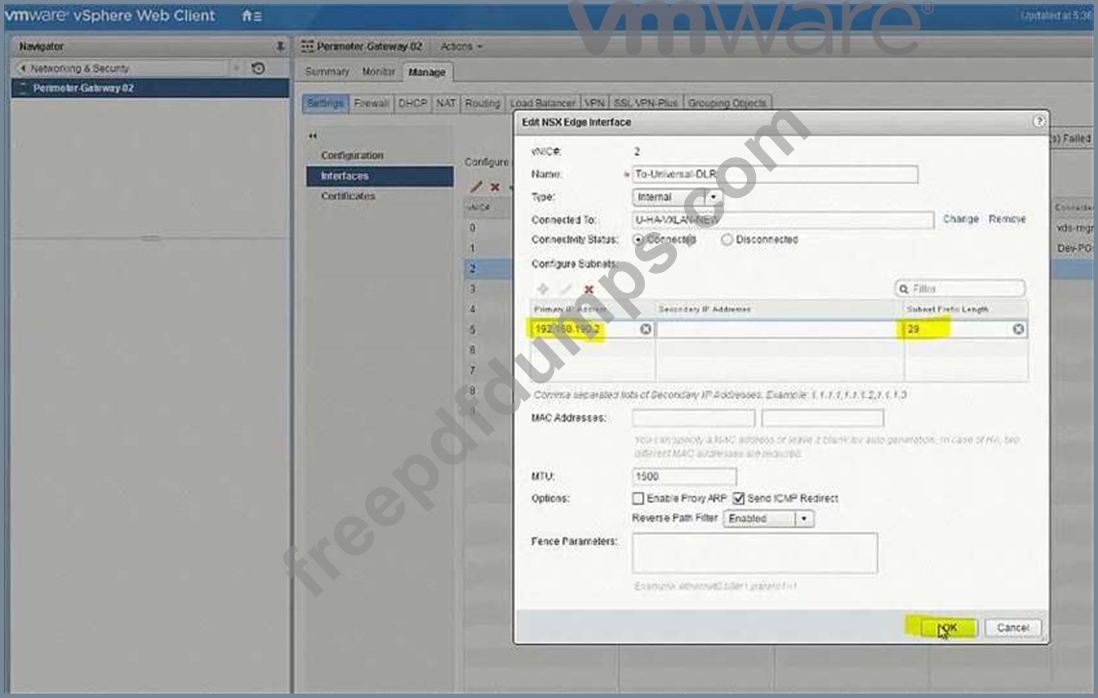Click the Primary IP Address column header

click(592, 309)
